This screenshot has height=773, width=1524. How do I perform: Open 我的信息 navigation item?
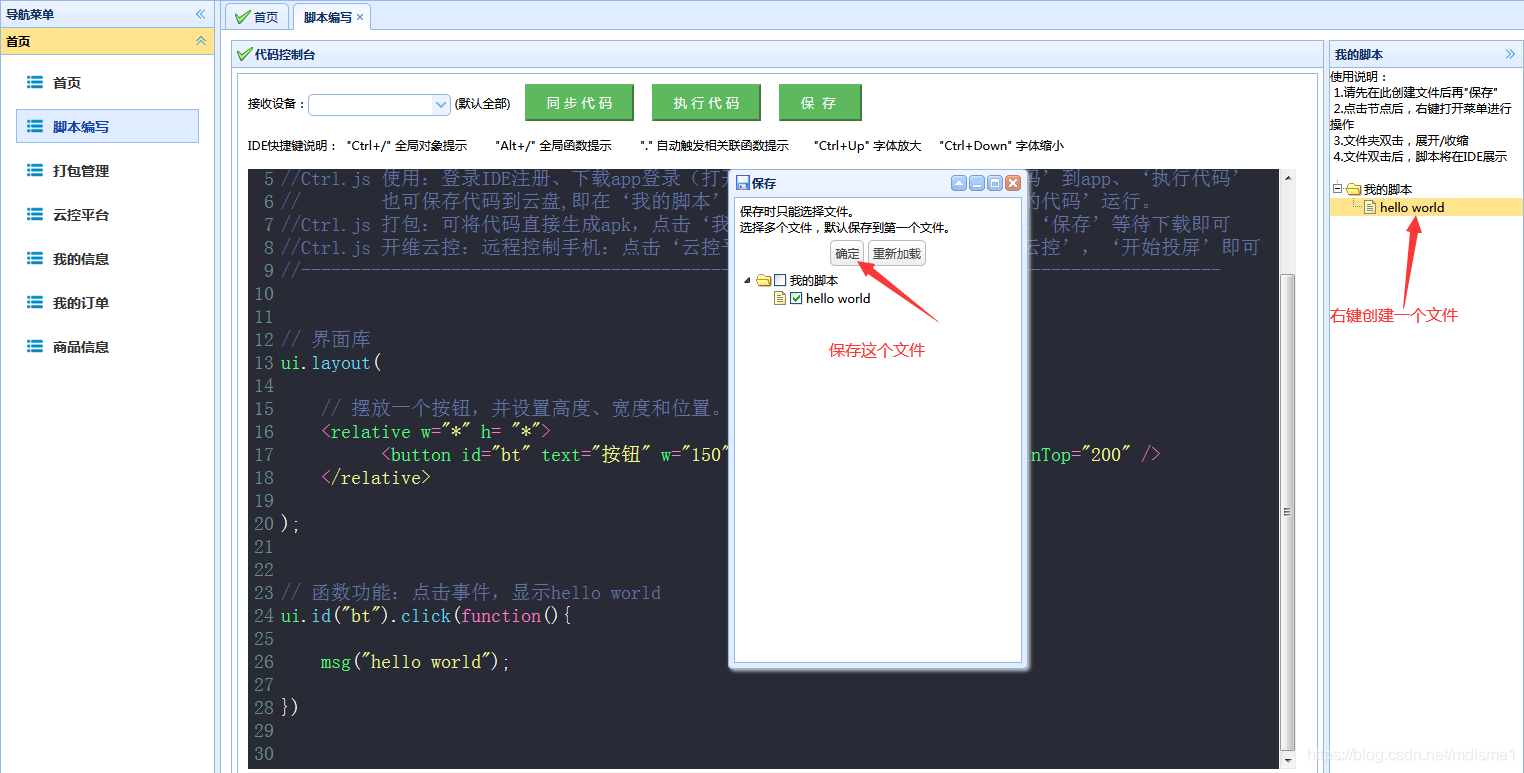point(108,259)
